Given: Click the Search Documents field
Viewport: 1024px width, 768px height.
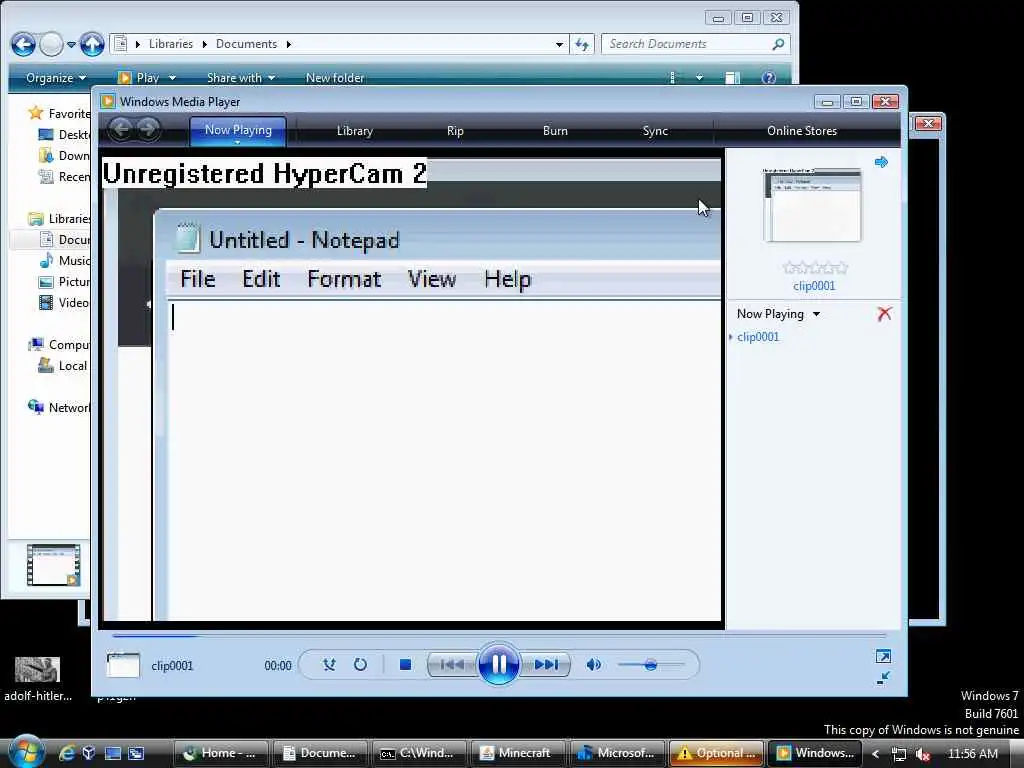Looking at the screenshot, I should click(696, 44).
